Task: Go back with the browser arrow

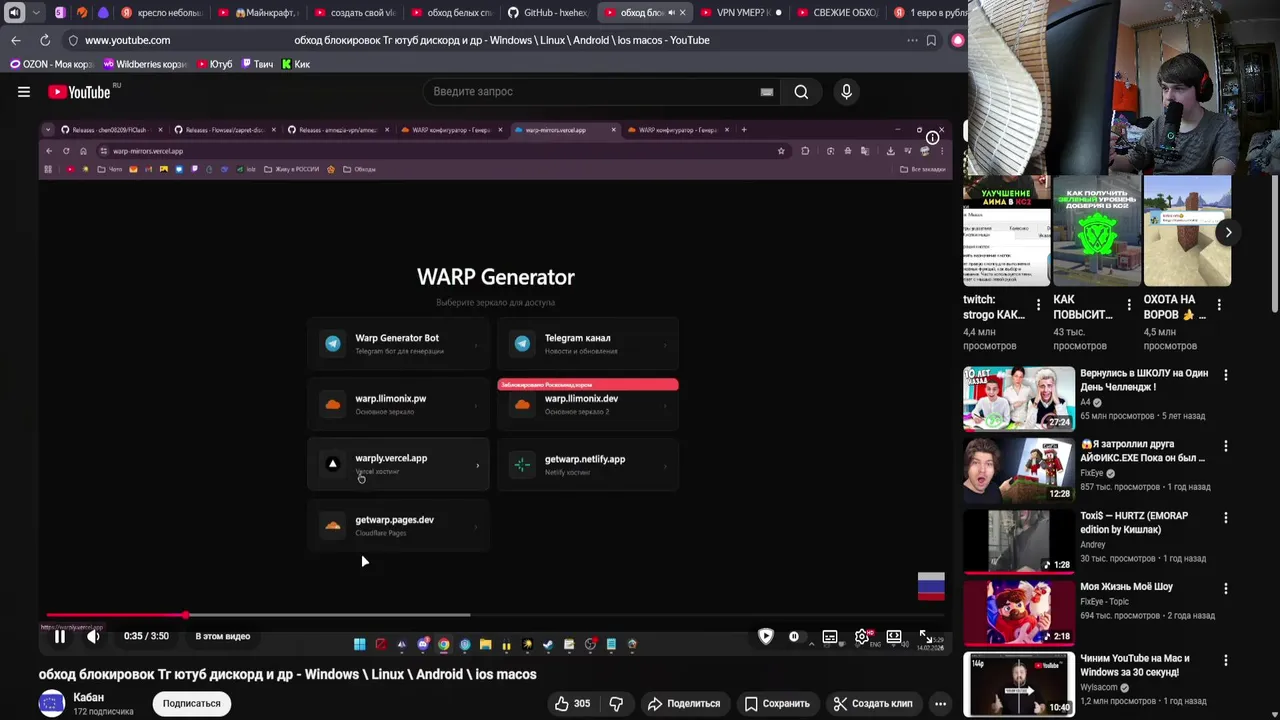Action: [15, 40]
